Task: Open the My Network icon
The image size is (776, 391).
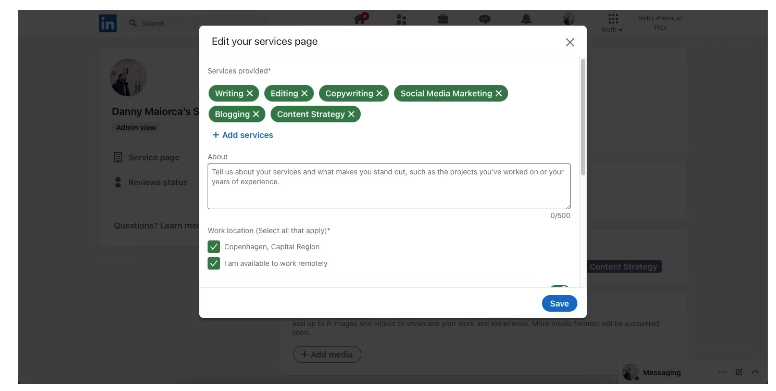Action: [401, 19]
